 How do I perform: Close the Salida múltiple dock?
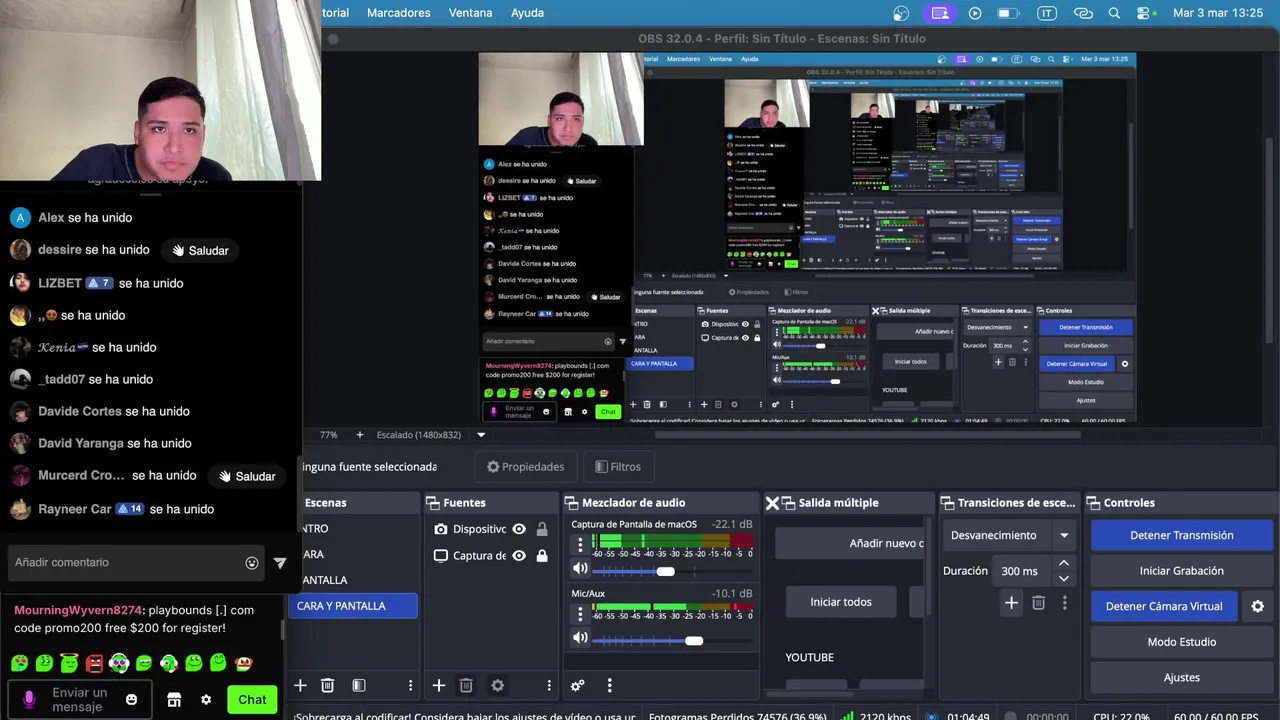coord(772,503)
